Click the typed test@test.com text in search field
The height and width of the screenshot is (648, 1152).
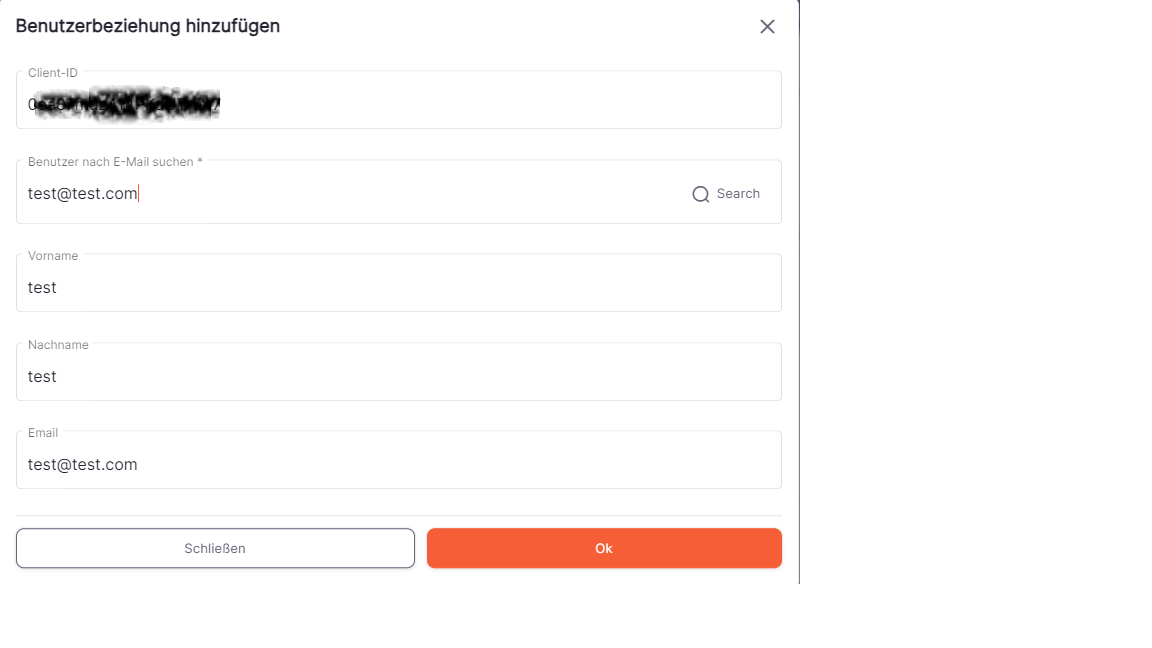click(x=82, y=193)
